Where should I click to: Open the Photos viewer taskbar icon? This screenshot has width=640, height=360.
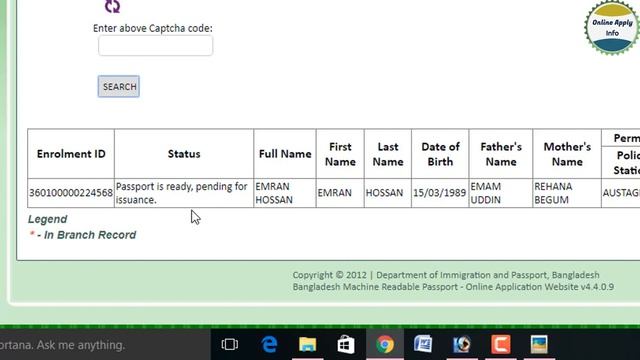(x=539, y=344)
